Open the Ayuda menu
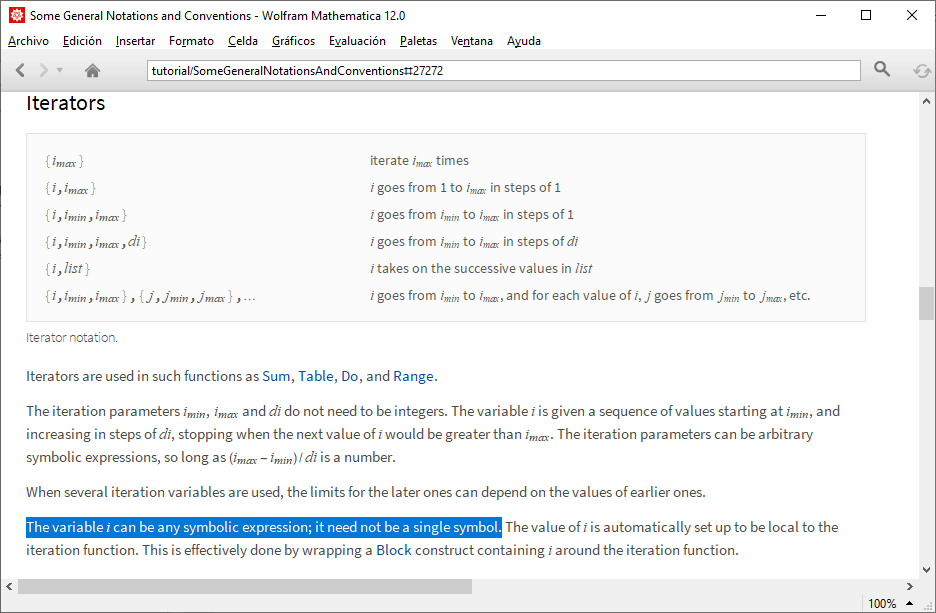Viewport: 936px width, 613px height. tap(524, 41)
